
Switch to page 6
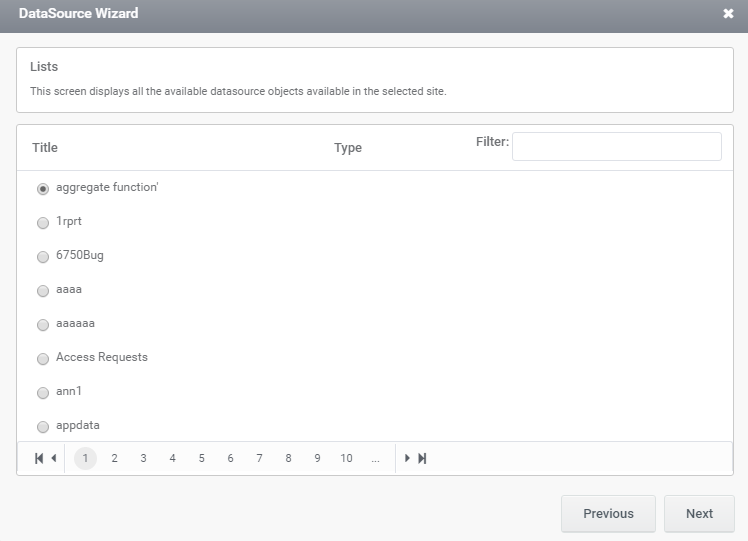coord(230,458)
